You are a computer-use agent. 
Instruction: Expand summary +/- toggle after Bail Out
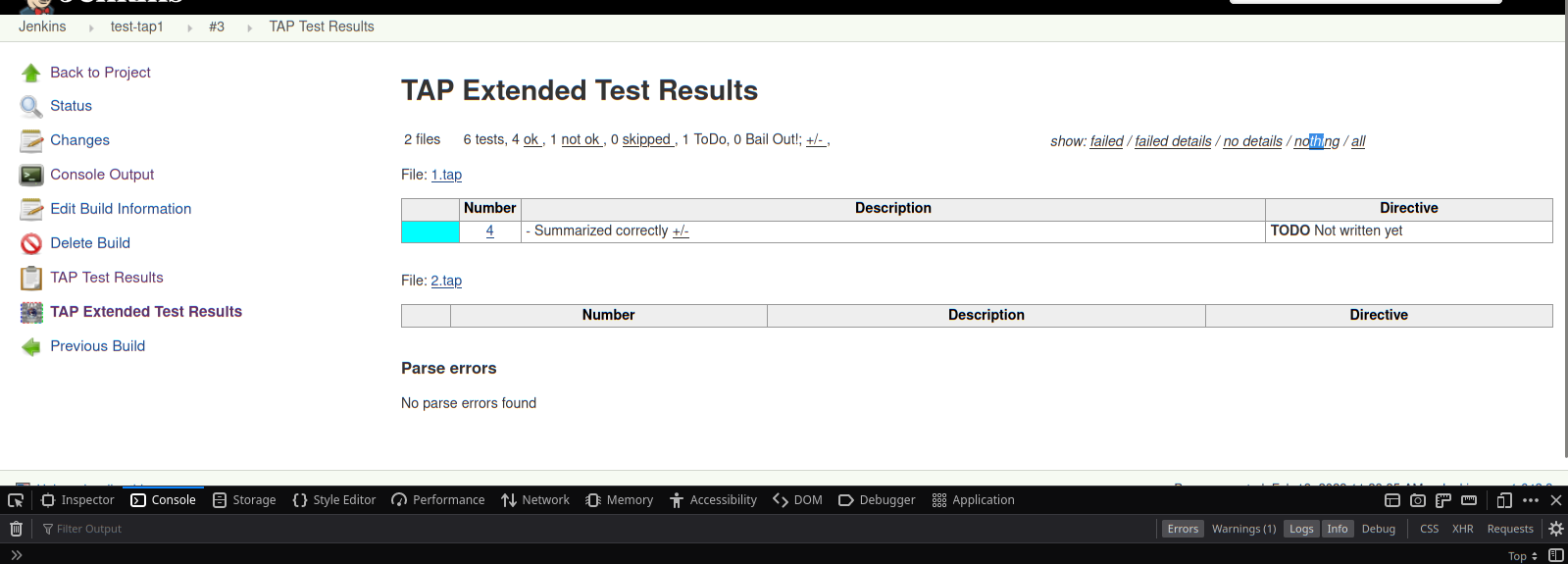pos(815,140)
